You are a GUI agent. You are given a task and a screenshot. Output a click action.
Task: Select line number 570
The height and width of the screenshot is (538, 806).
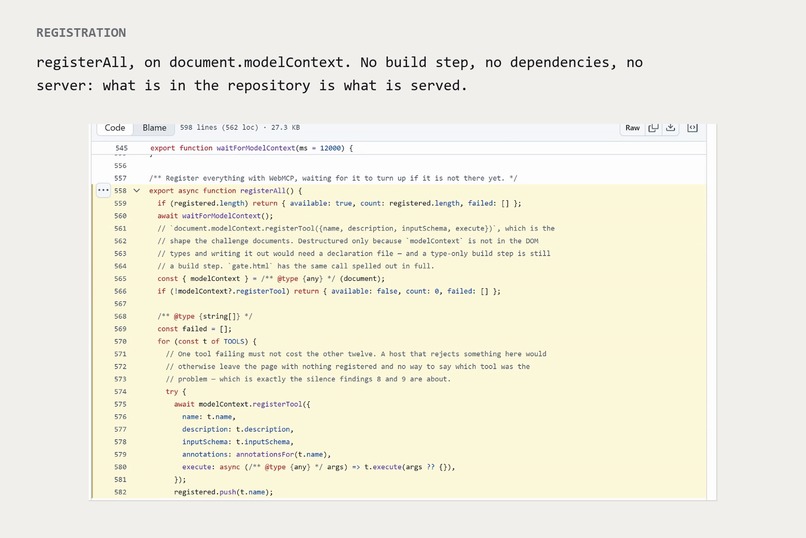tap(120, 341)
